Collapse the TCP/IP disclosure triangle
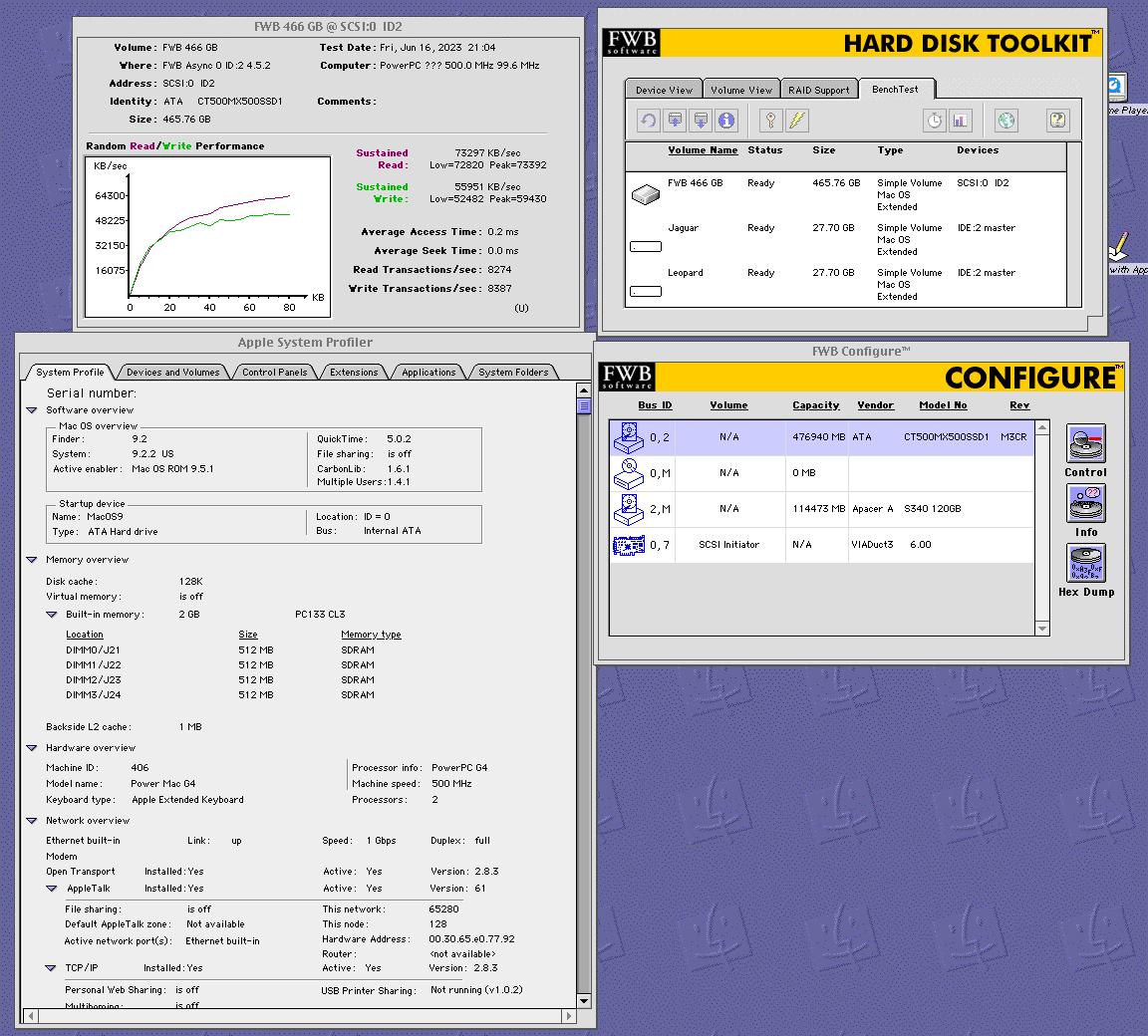The width and height of the screenshot is (1148, 1036). tap(51, 968)
